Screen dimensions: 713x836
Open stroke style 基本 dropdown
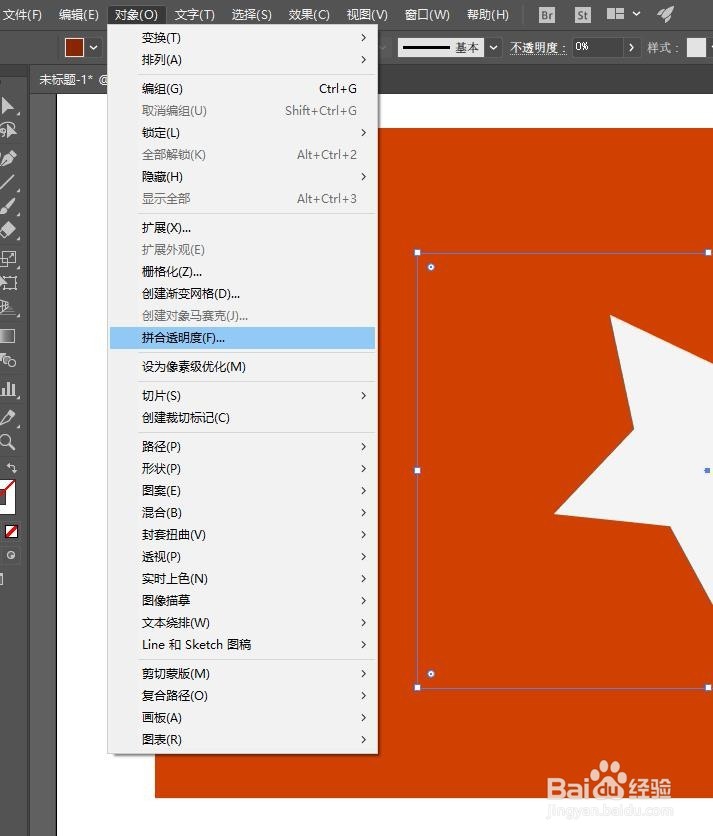coord(494,47)
